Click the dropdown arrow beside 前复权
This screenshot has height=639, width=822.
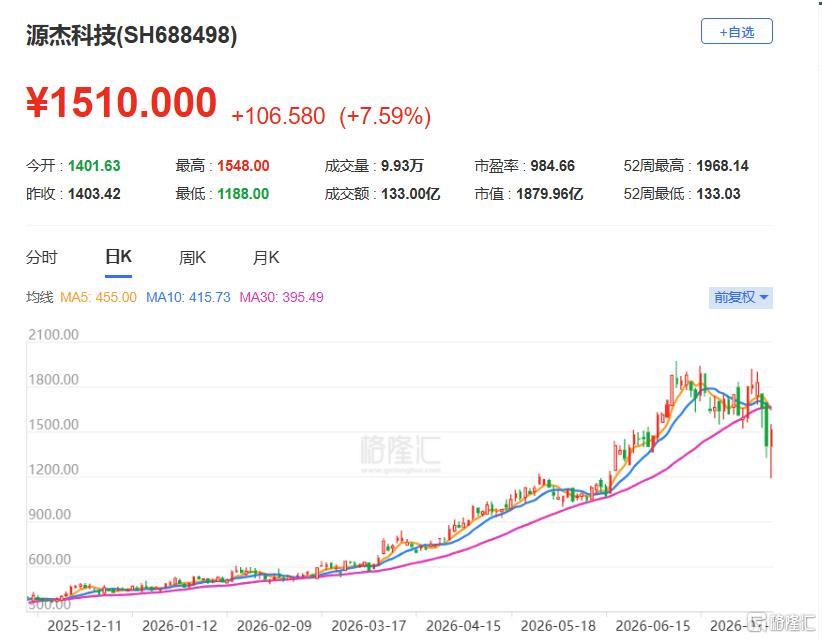[764, 298]
